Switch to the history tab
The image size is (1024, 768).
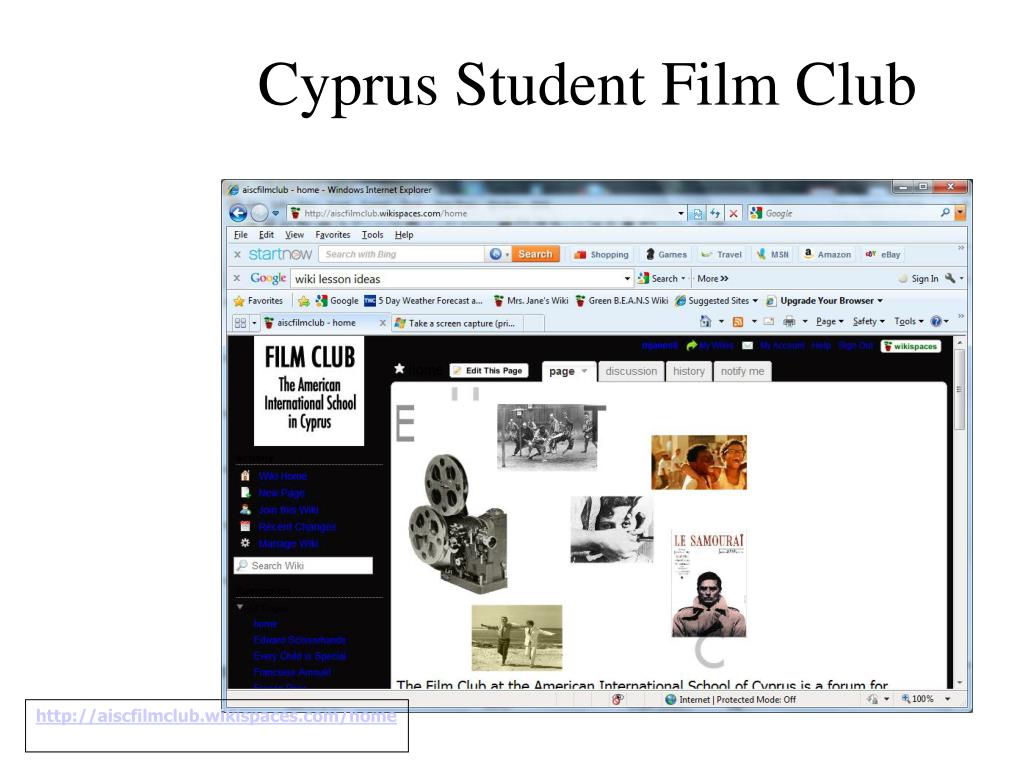tap(689, 371)
